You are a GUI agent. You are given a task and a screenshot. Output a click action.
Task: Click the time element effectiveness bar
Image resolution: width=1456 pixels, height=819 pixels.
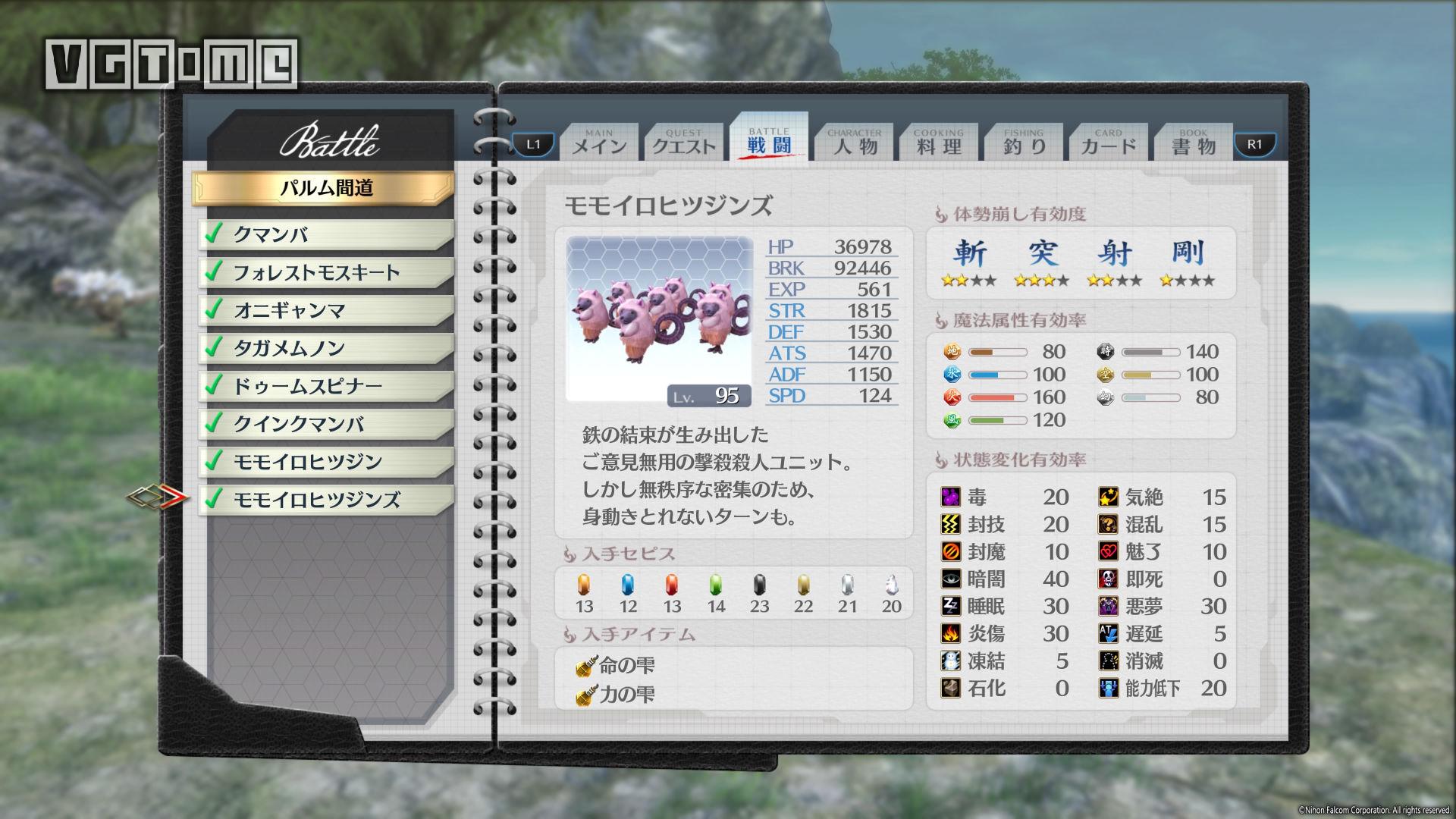(1150, 352)
